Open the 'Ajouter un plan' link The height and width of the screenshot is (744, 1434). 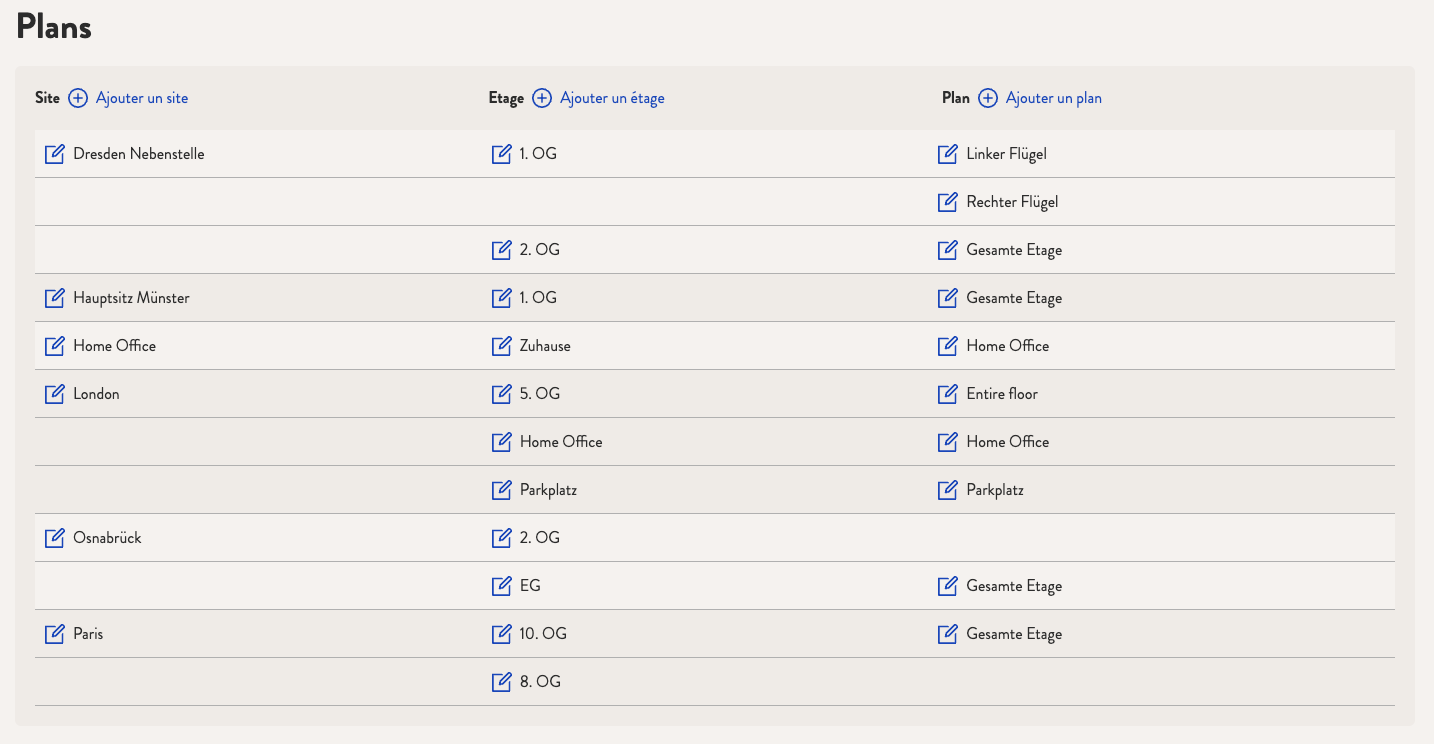[x=1054, y=98]
